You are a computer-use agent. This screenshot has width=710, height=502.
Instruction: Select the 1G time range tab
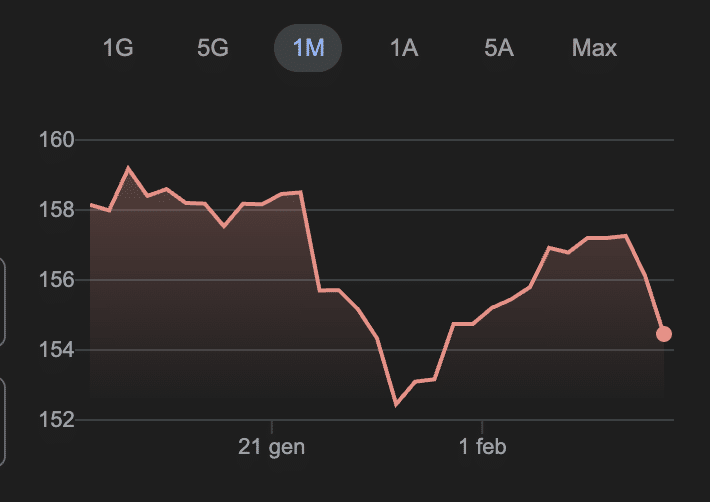[118, 48]
